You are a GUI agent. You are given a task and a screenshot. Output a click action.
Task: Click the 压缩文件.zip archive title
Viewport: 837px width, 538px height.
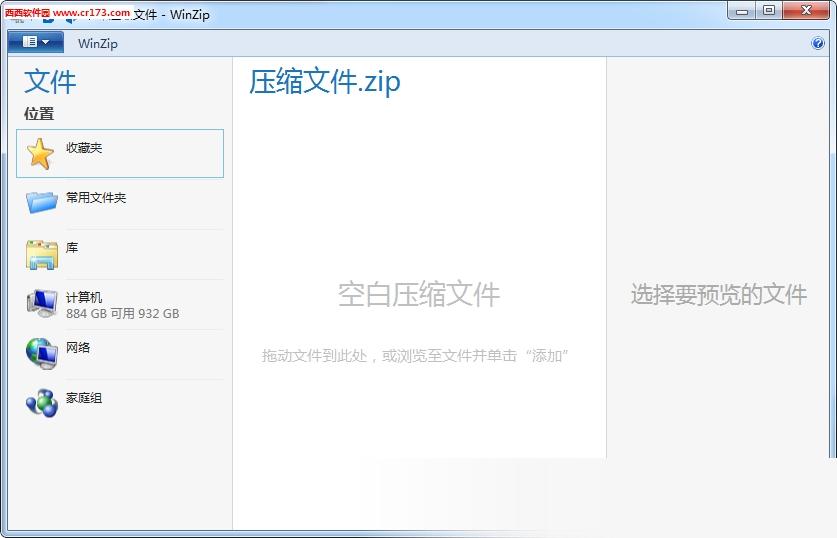(x=325, y=82)
